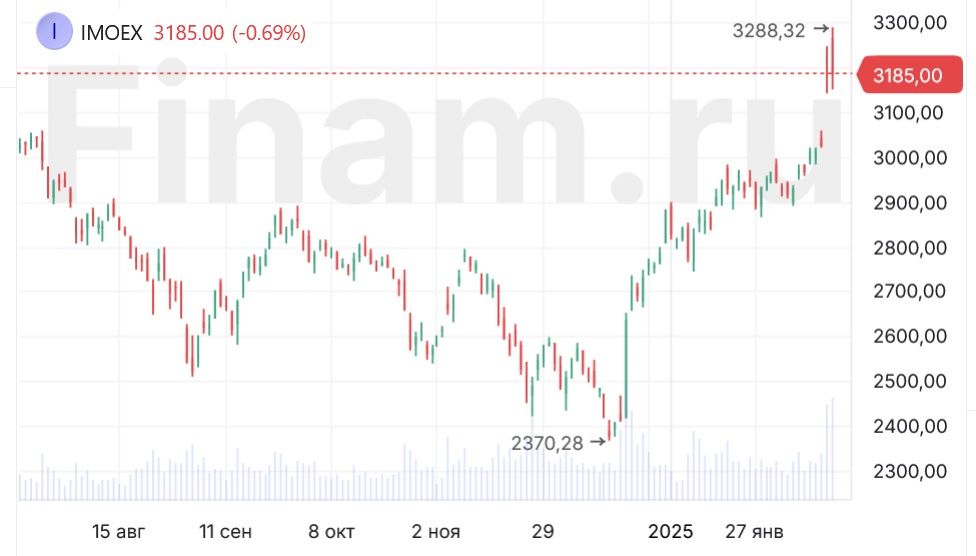
Task: Click the tallest volume bar at far right
Action: tap(831, 450)
